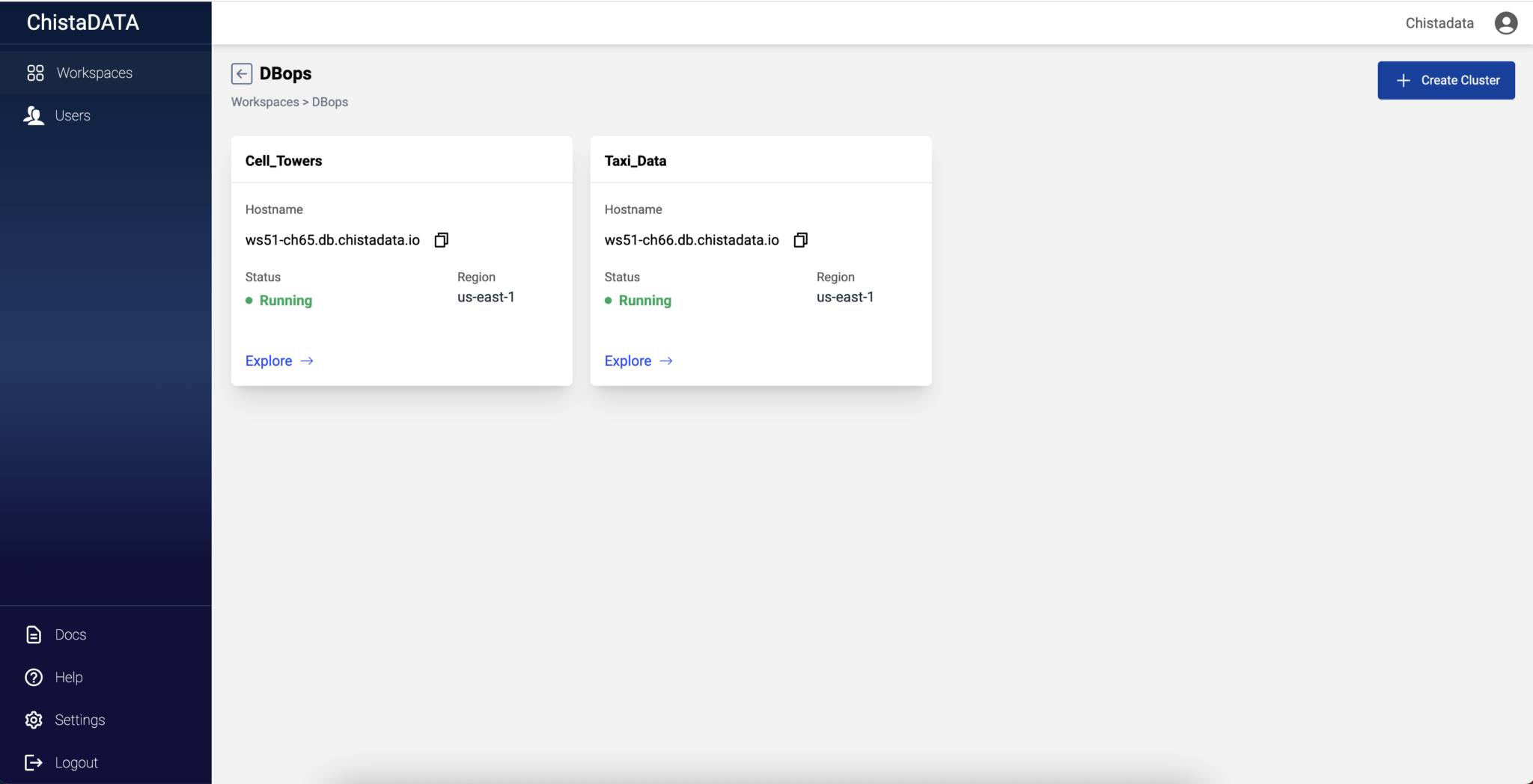
Task: Click the Create Cluster button
Action: click(x=1445, y=80)
